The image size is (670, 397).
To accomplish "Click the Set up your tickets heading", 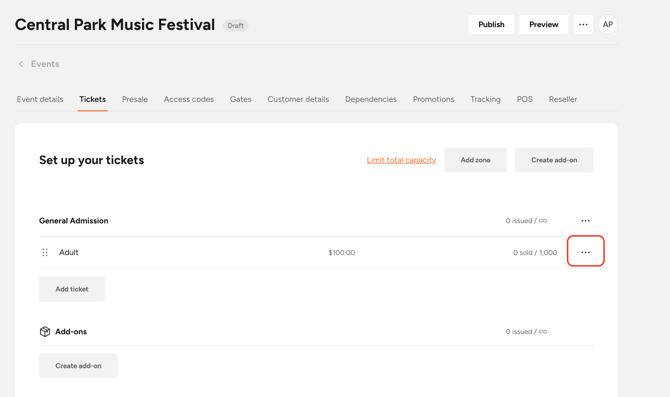I will point(91,160).
